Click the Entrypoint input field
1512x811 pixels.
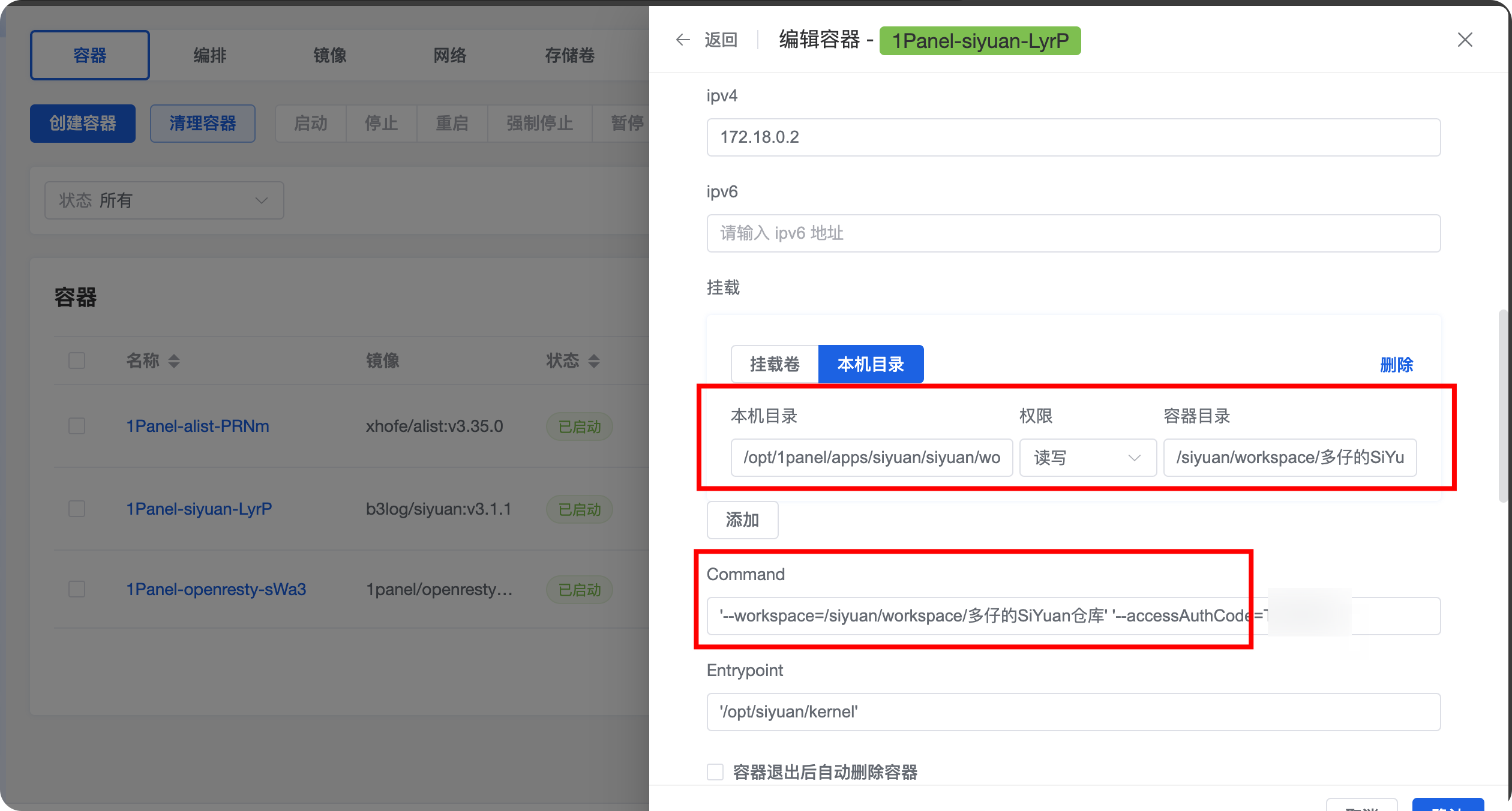[1073, 712]
